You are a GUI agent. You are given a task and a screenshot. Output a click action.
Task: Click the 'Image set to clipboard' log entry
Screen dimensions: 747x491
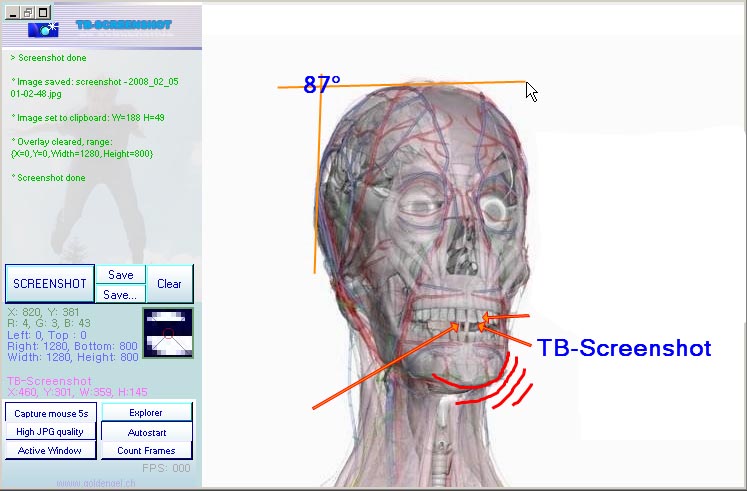[88, 118]
